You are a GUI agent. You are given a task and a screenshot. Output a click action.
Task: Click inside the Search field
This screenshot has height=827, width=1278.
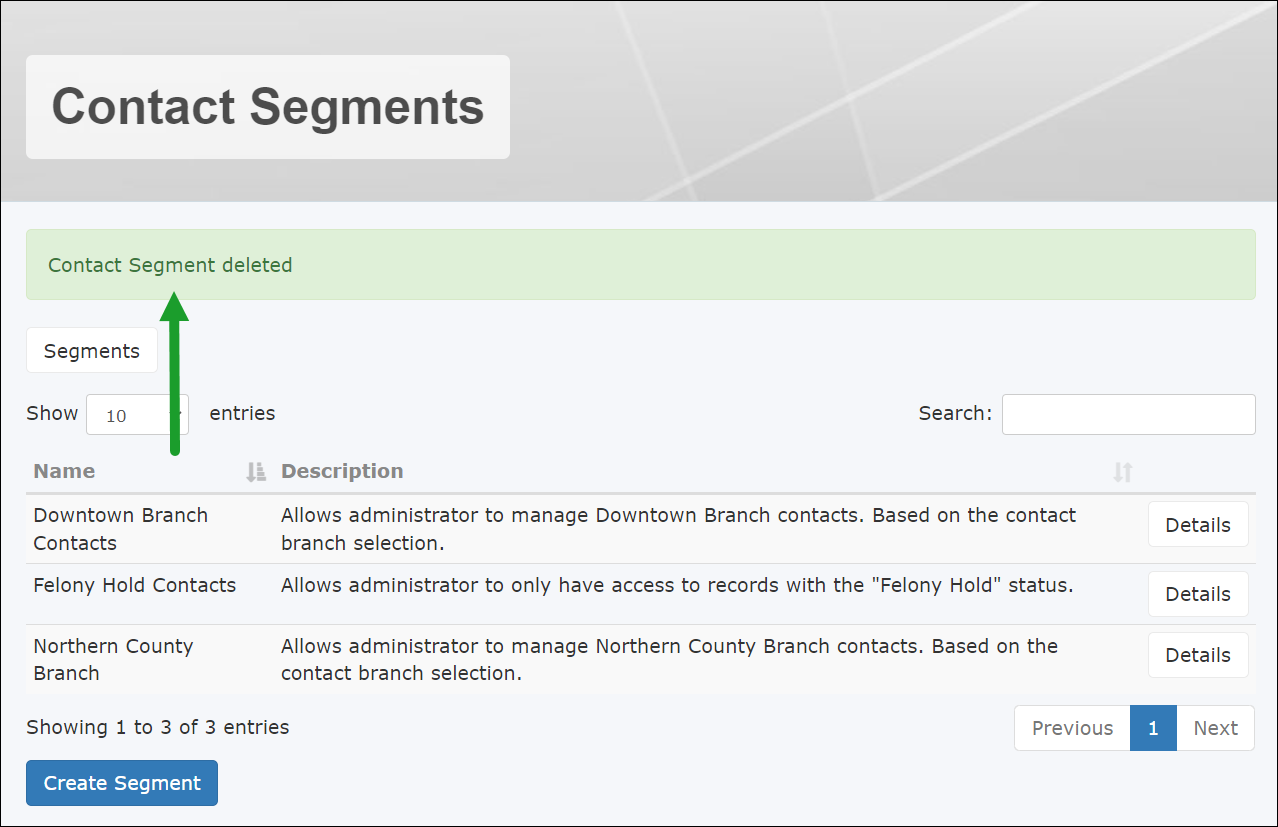1127,414
